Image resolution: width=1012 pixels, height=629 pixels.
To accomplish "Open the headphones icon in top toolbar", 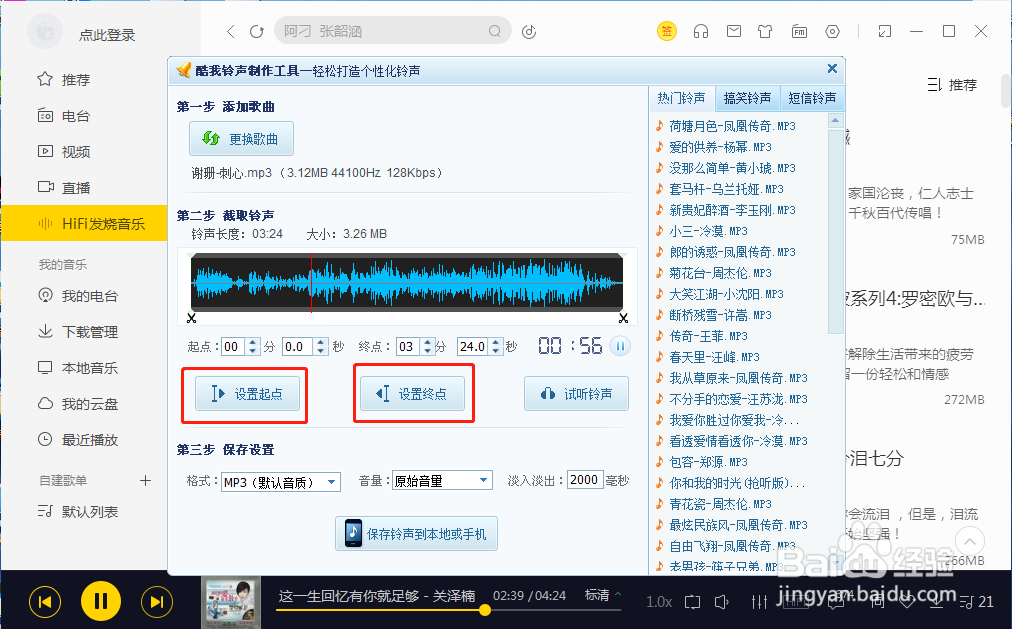I will point(701,31).
